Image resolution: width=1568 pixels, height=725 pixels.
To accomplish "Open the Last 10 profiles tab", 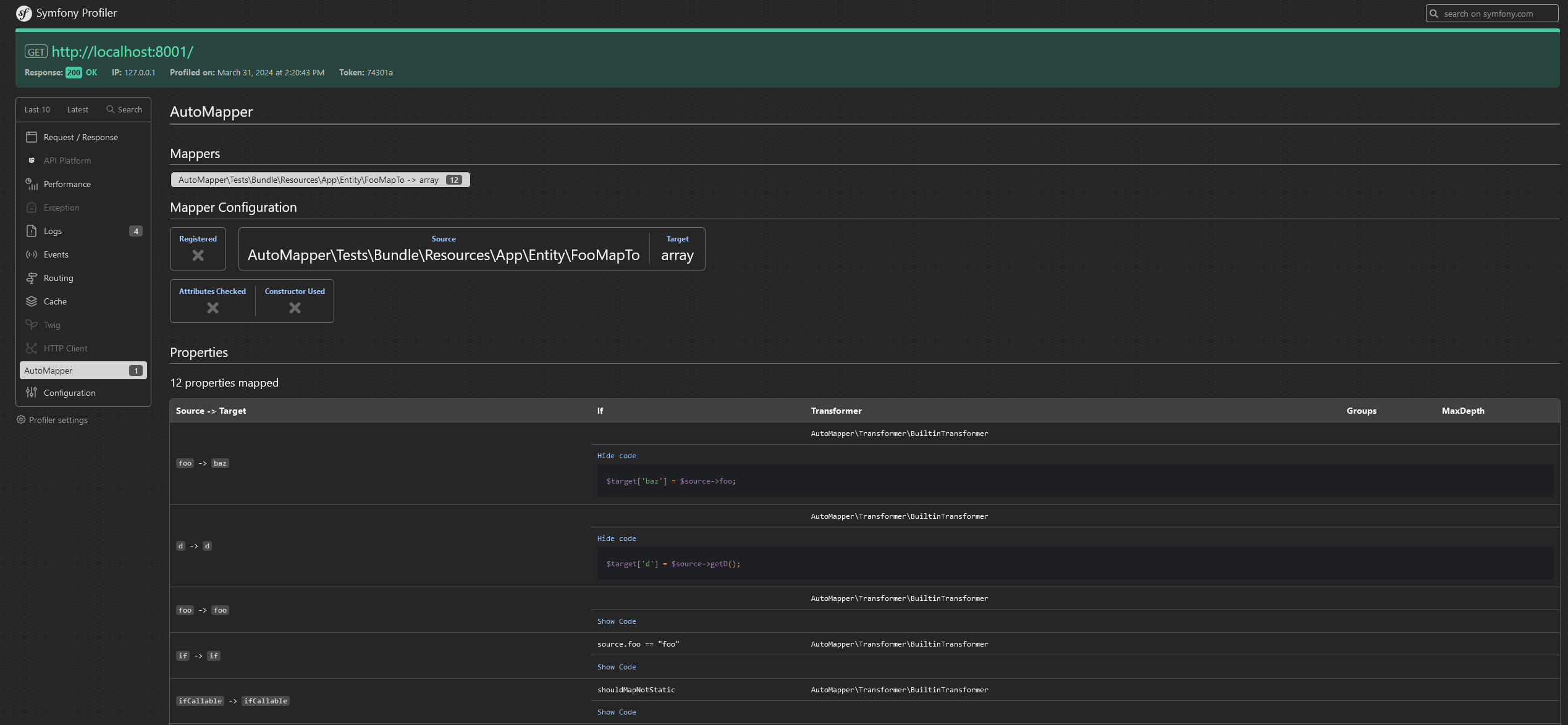I will point(37,109).
